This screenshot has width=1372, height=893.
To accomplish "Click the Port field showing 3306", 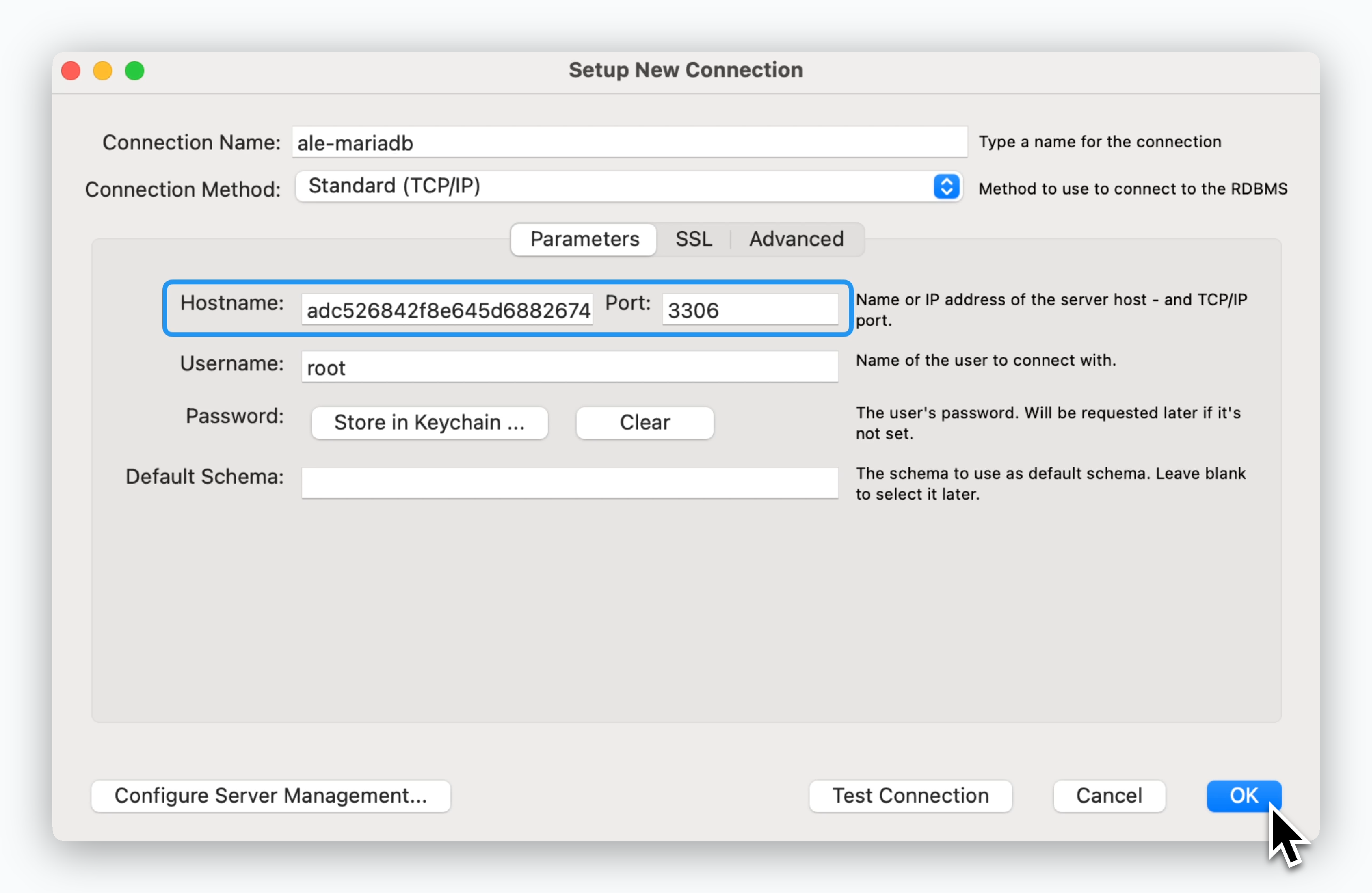I will [750, 309].
